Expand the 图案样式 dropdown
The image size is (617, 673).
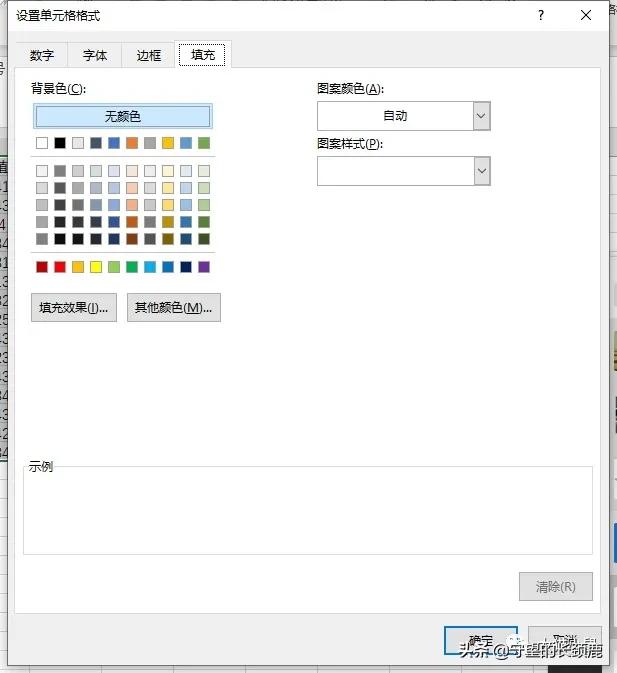[482, 171]
